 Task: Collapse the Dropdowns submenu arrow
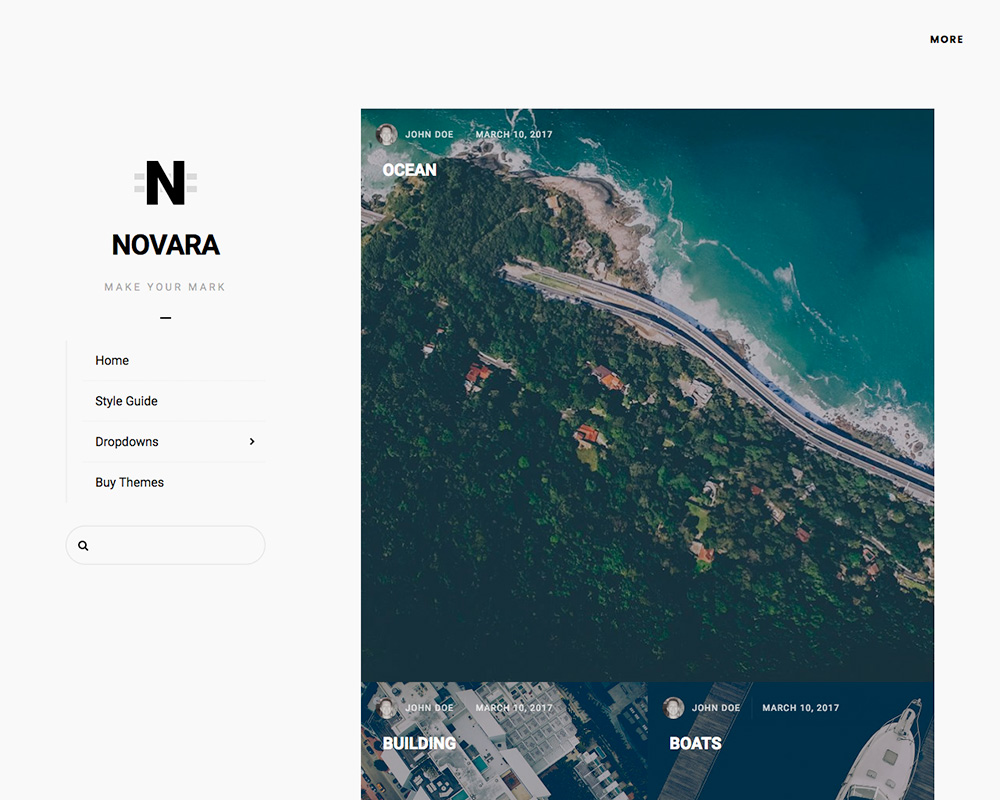tap(252, 441)
